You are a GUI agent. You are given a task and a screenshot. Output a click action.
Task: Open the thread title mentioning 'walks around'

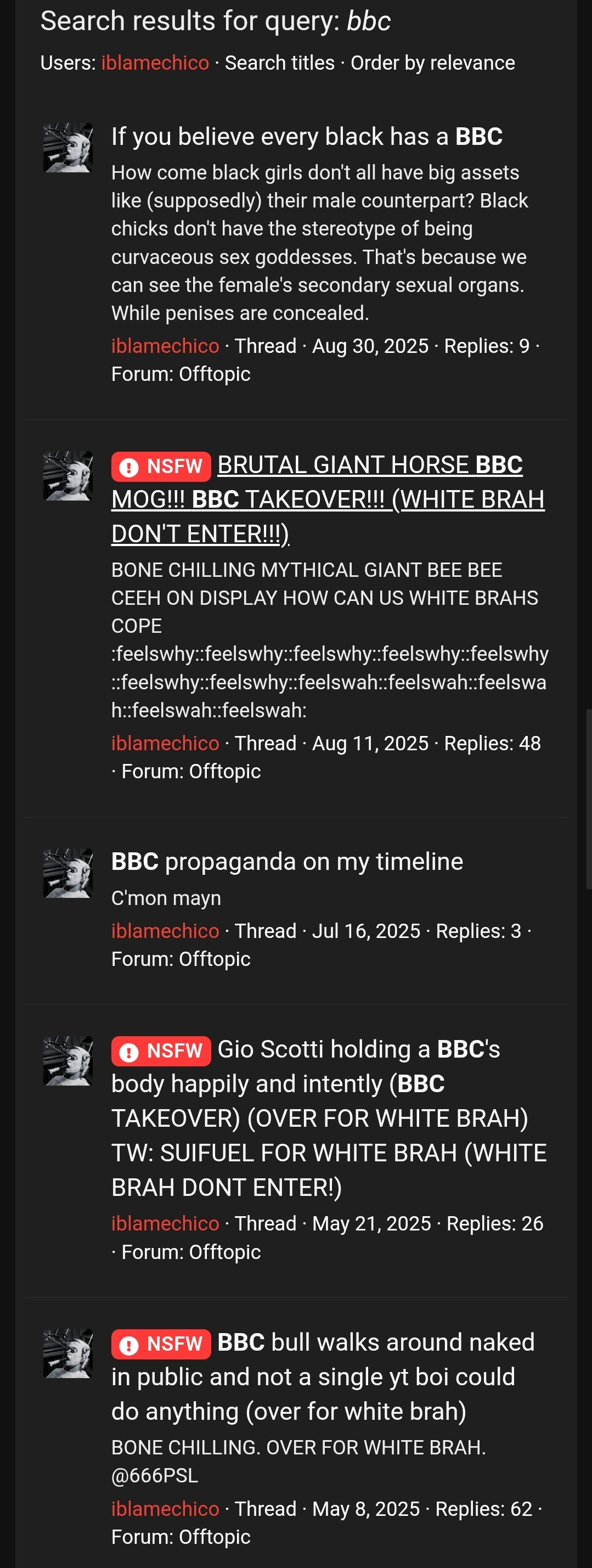pos(323,1377)
